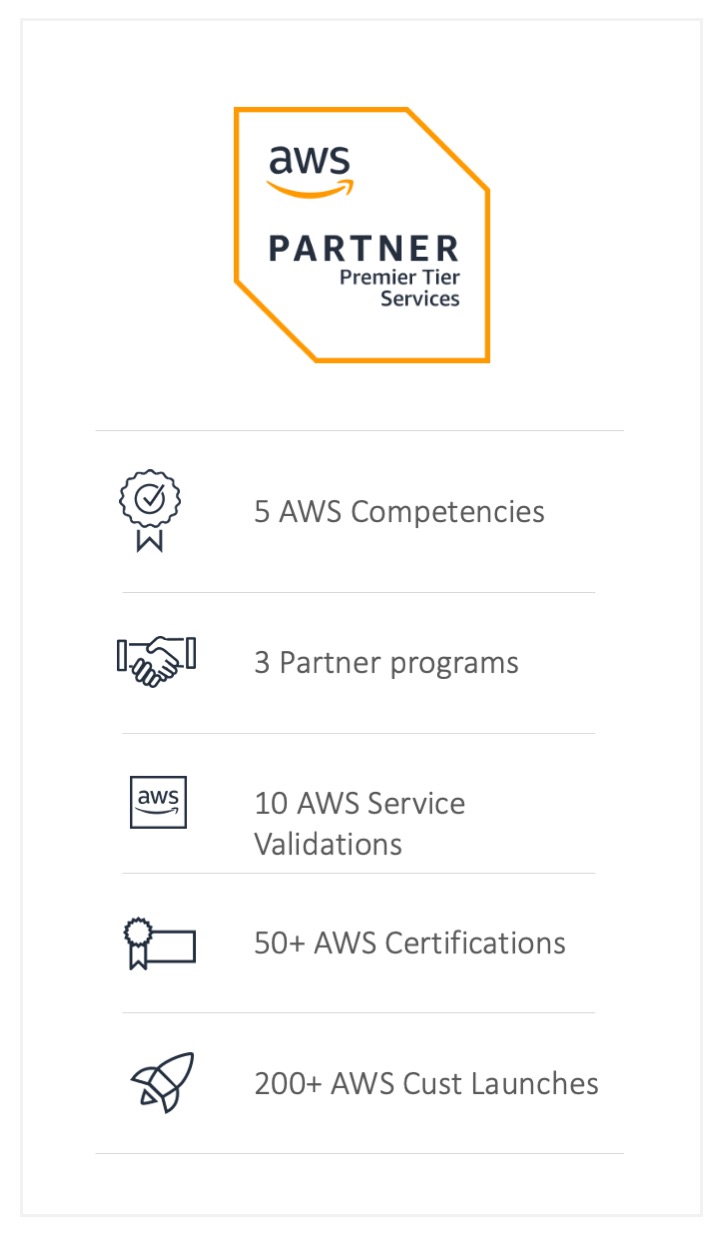Open 10 AWS Service Validations entry
The image size is (720, 1234).
tap(359, 823)
